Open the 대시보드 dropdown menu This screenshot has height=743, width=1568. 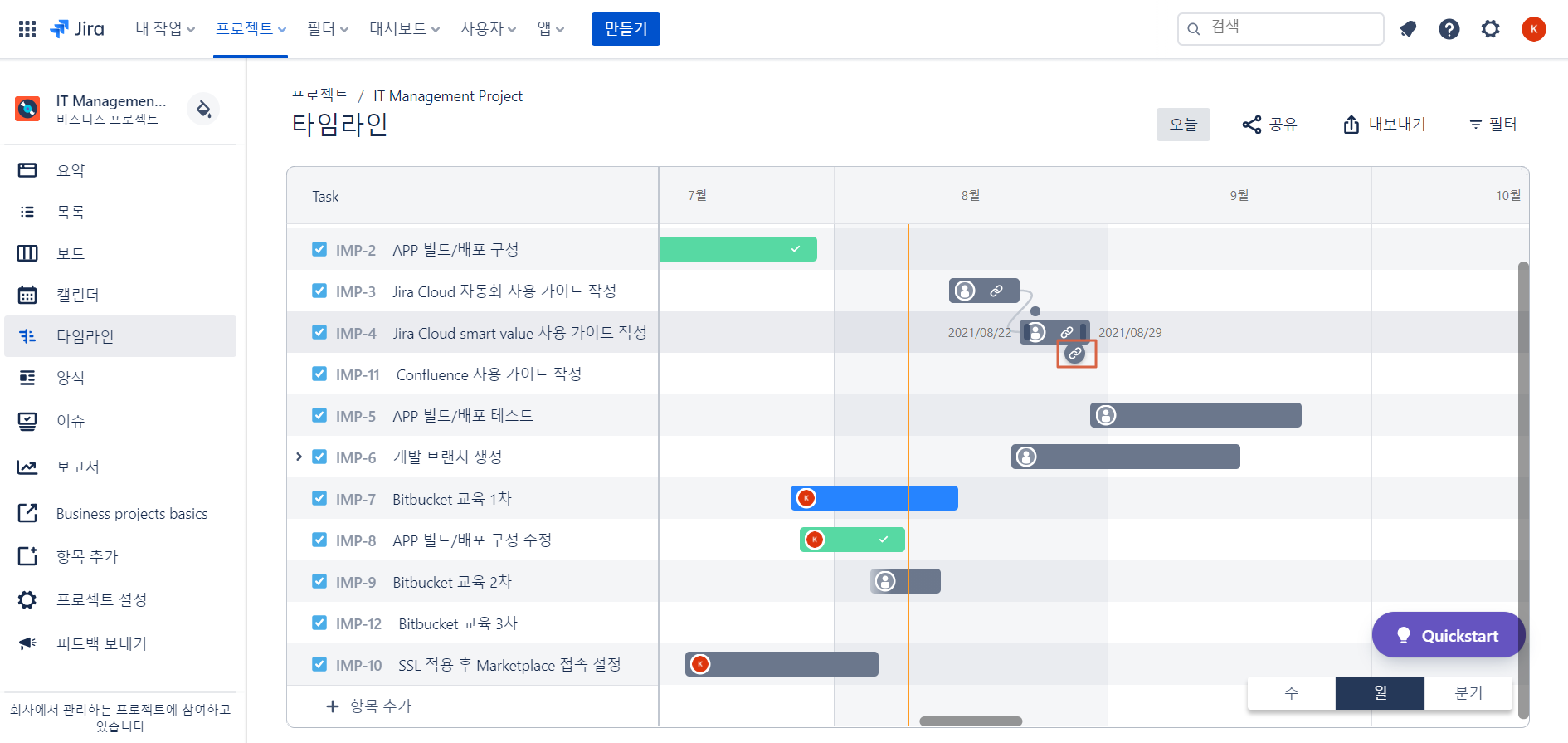point(404,29)
